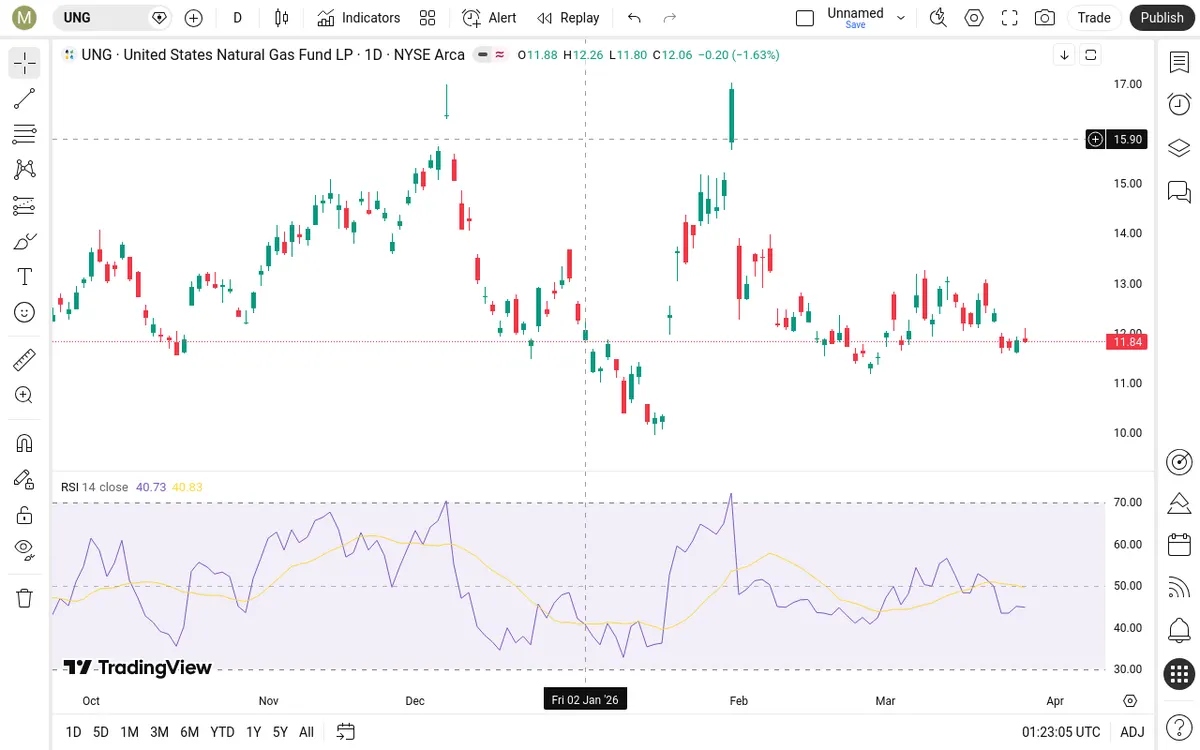Select the 3M time range
This screenshot has height=750, width=1200.
point(159,732)
